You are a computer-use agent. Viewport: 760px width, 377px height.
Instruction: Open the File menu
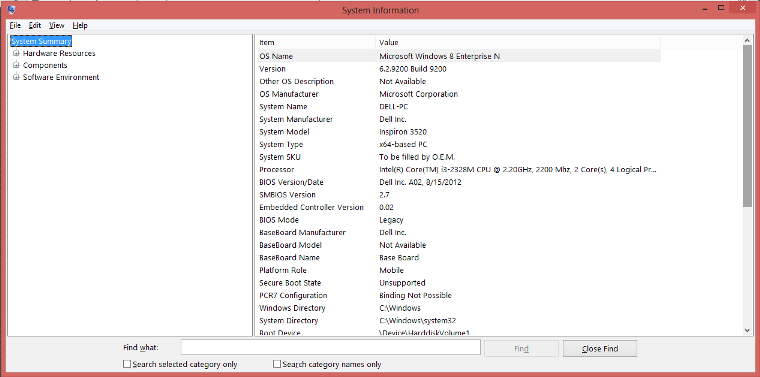pos(15,26)
